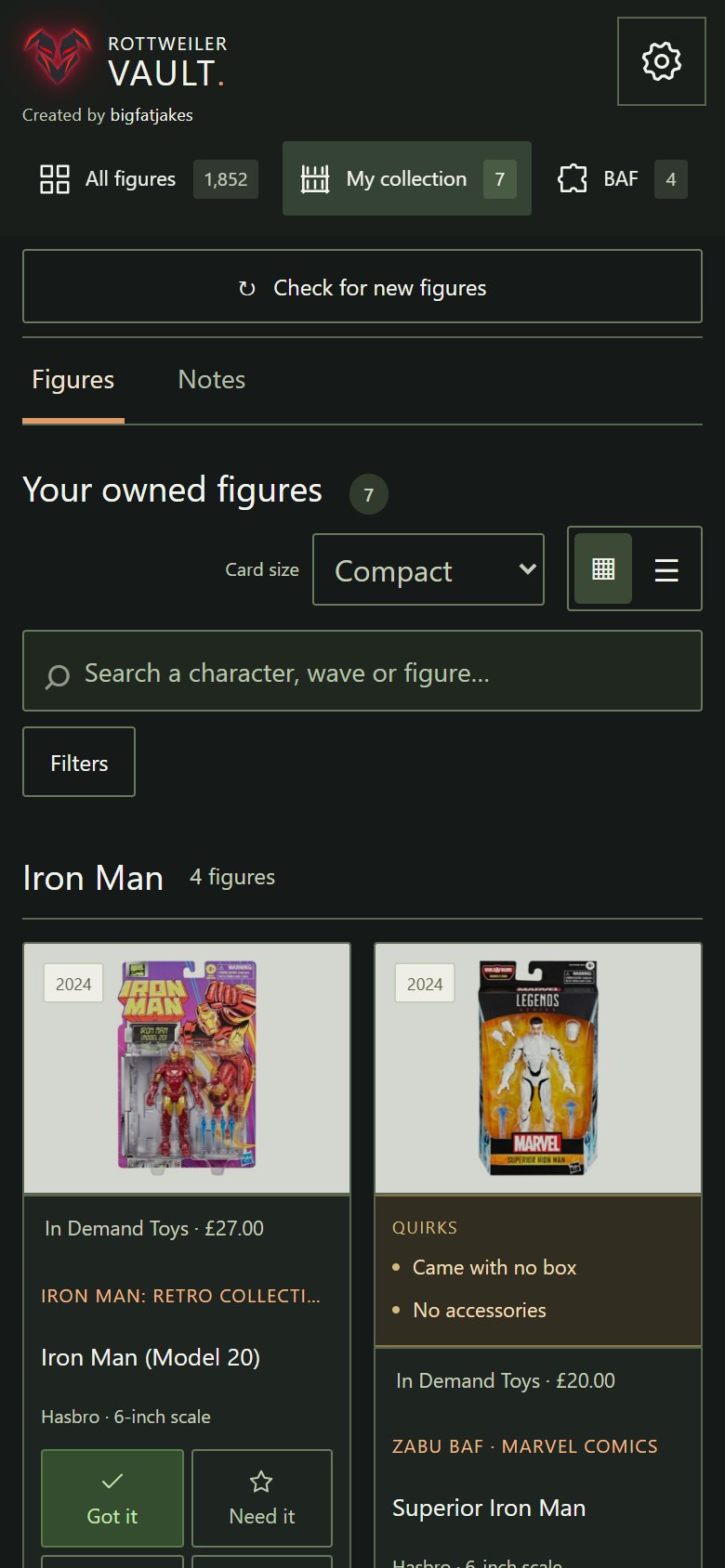Image resolution: width=725 pixels, height=1568 pixels.
Task: Toggle Need it for Iron Man (Model 20)
Action: coord(262,1497)
